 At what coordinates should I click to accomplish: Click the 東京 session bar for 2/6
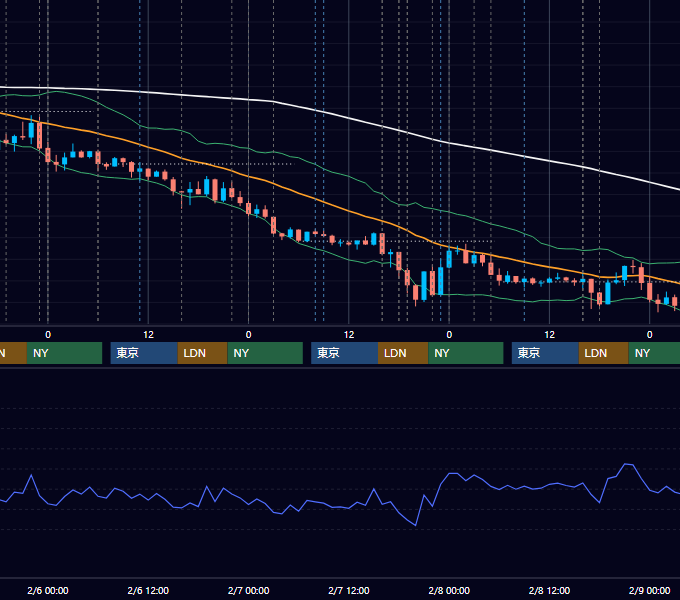pyautogui.click(x=144, y=353)
